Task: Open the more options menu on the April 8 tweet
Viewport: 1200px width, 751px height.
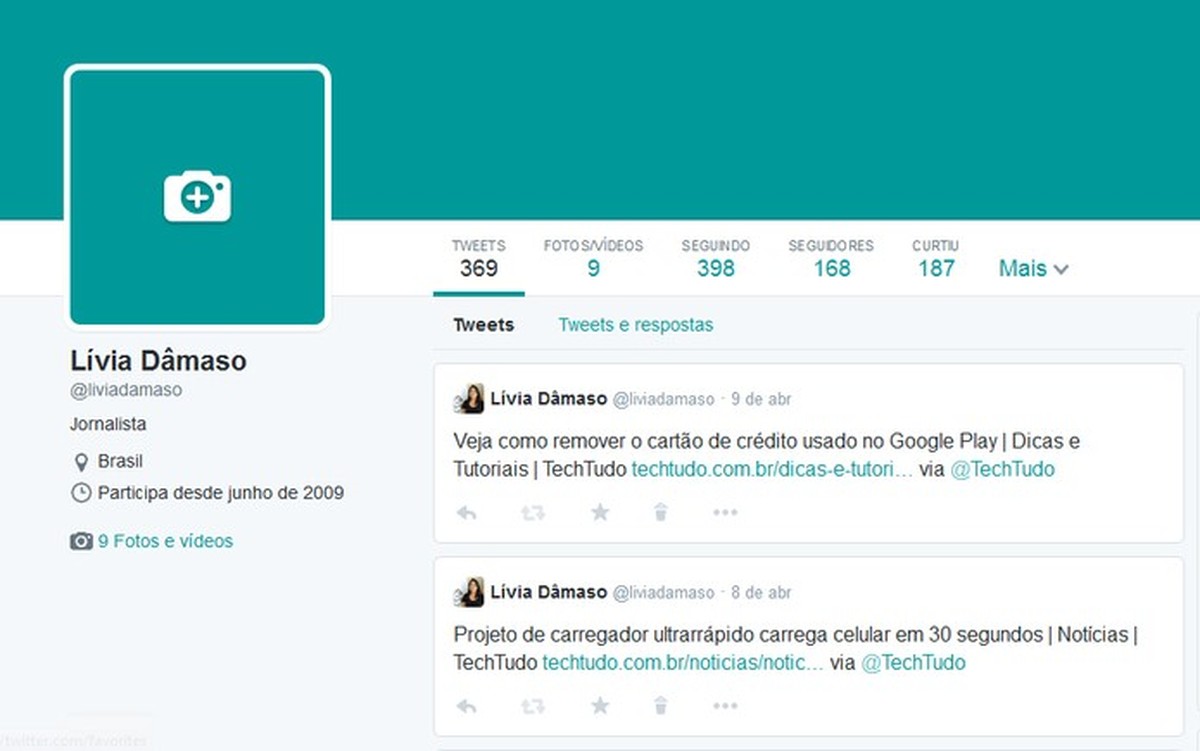Action: click(x=724, y=705)
